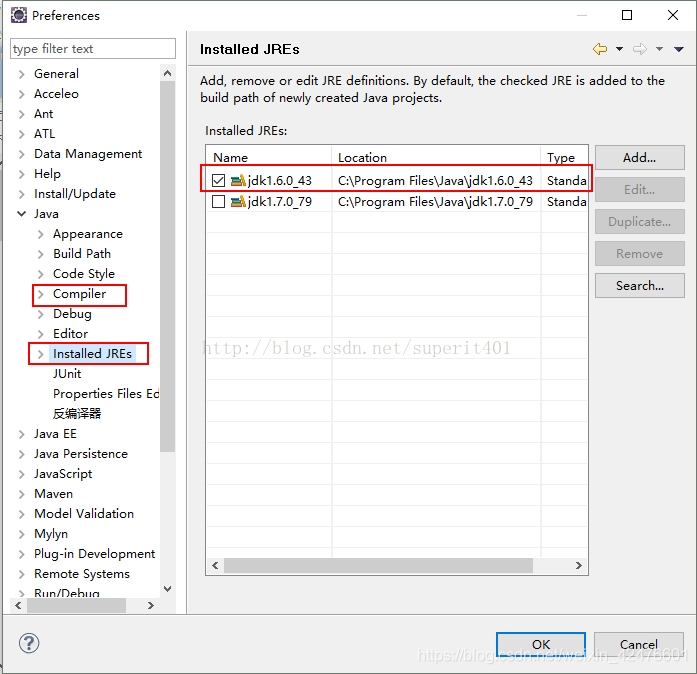Open the Editor preference page
Image resolution: width=697 pixels, height=674 pixels.
[x=70, y=334]
